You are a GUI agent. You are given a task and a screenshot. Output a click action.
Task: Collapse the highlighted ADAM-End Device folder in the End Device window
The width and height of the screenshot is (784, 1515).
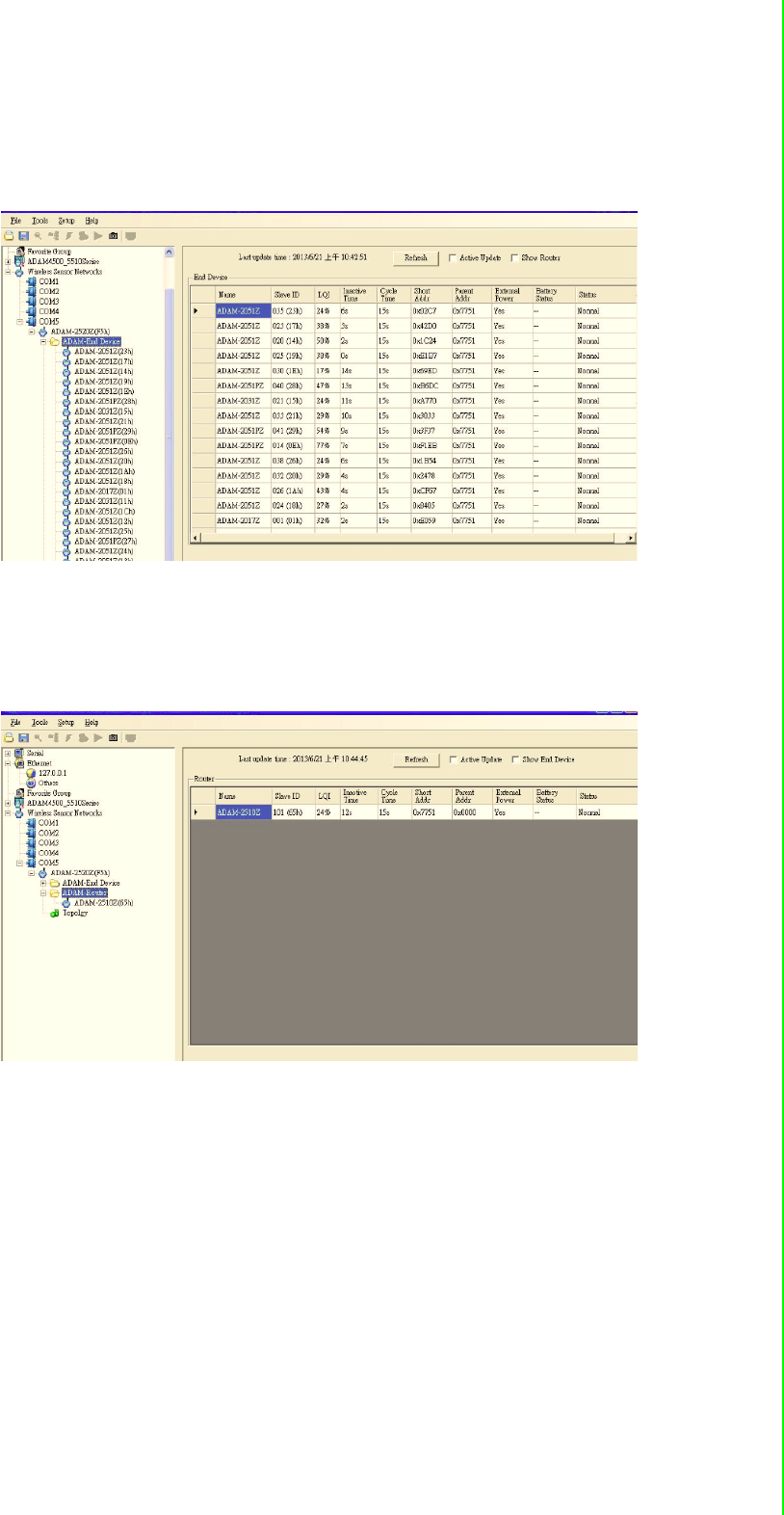[43, 341]
